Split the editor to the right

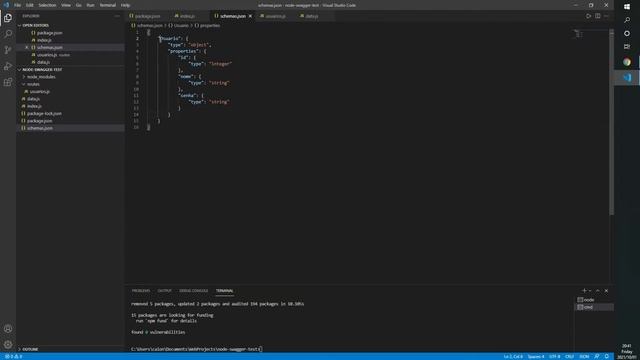point(598,16)
